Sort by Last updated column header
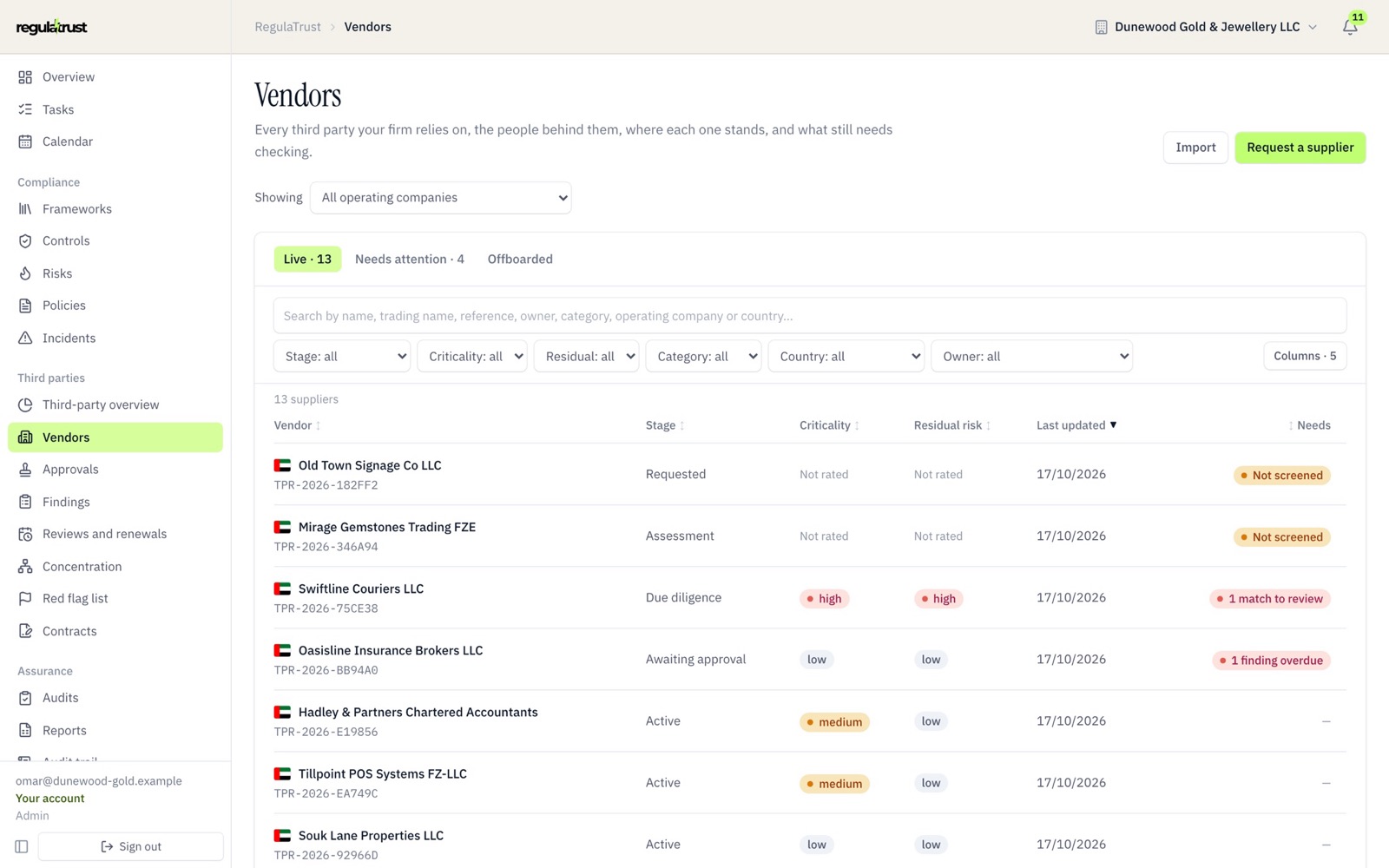The width and height of the screenshot is (1389, 868). pyautogui.click(x=1076, y=425)
